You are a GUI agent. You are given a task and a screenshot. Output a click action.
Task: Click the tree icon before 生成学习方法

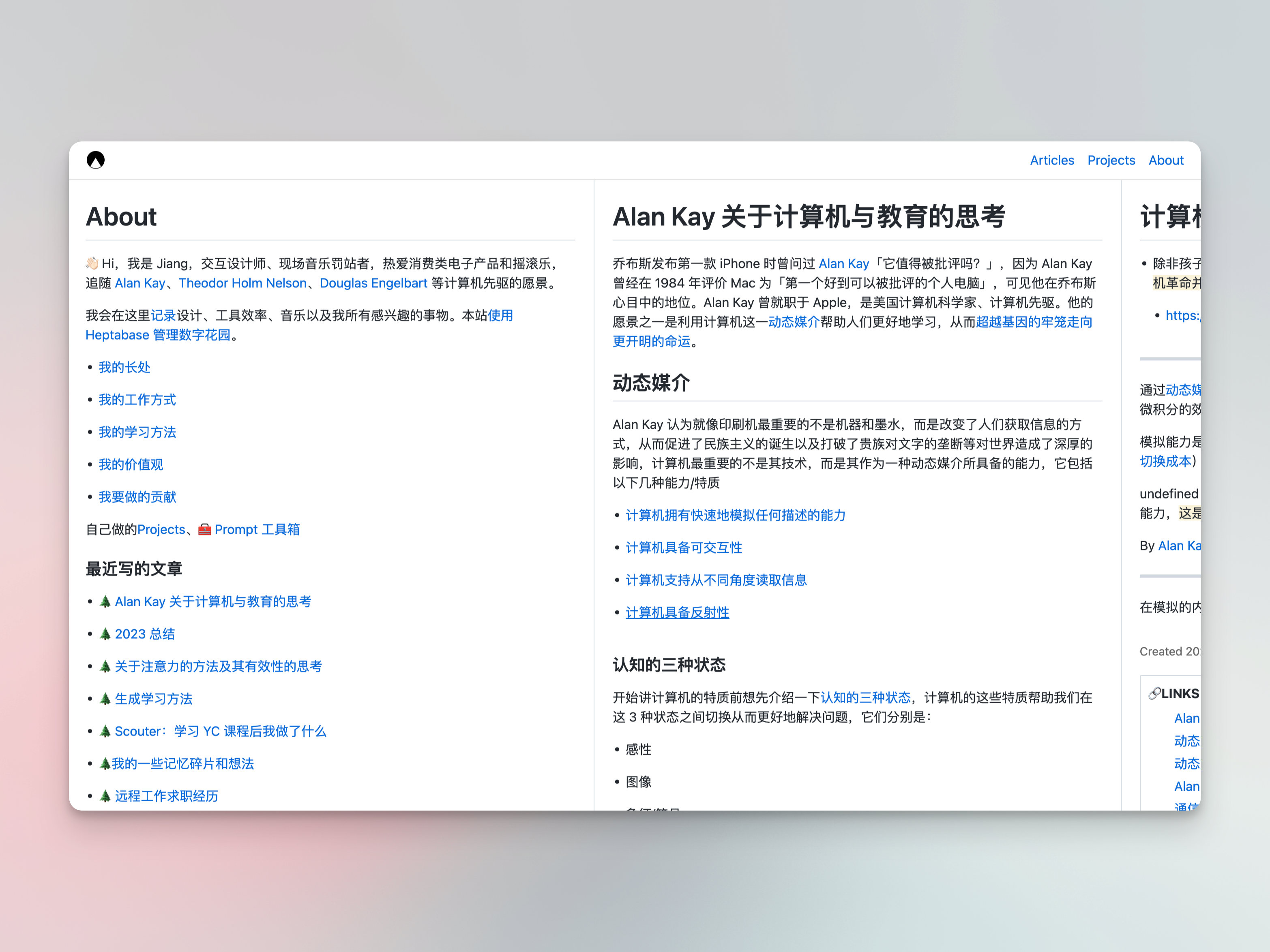(x=105, y=699)
